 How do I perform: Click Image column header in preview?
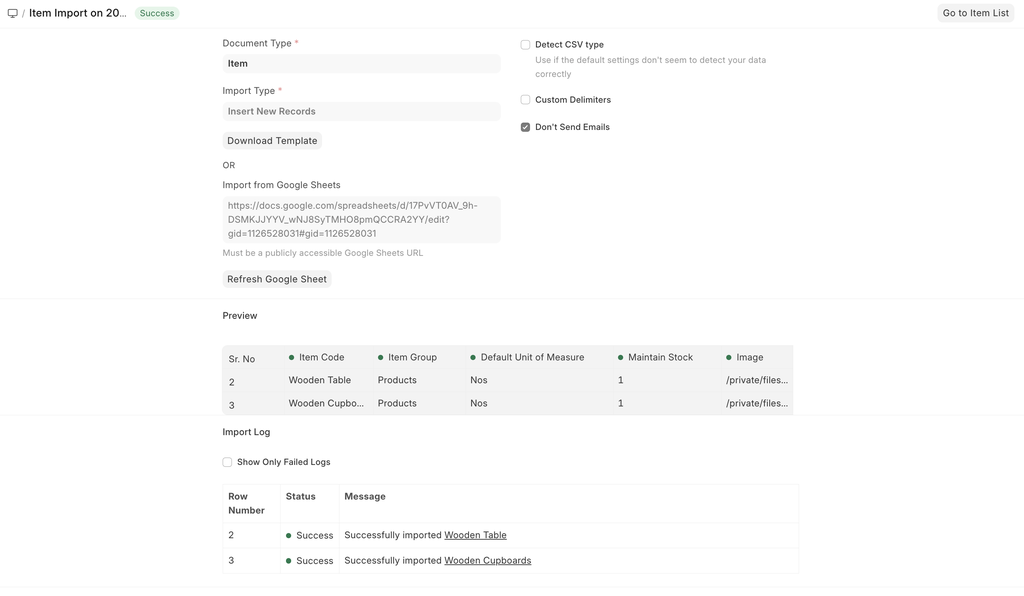point(749,357)
